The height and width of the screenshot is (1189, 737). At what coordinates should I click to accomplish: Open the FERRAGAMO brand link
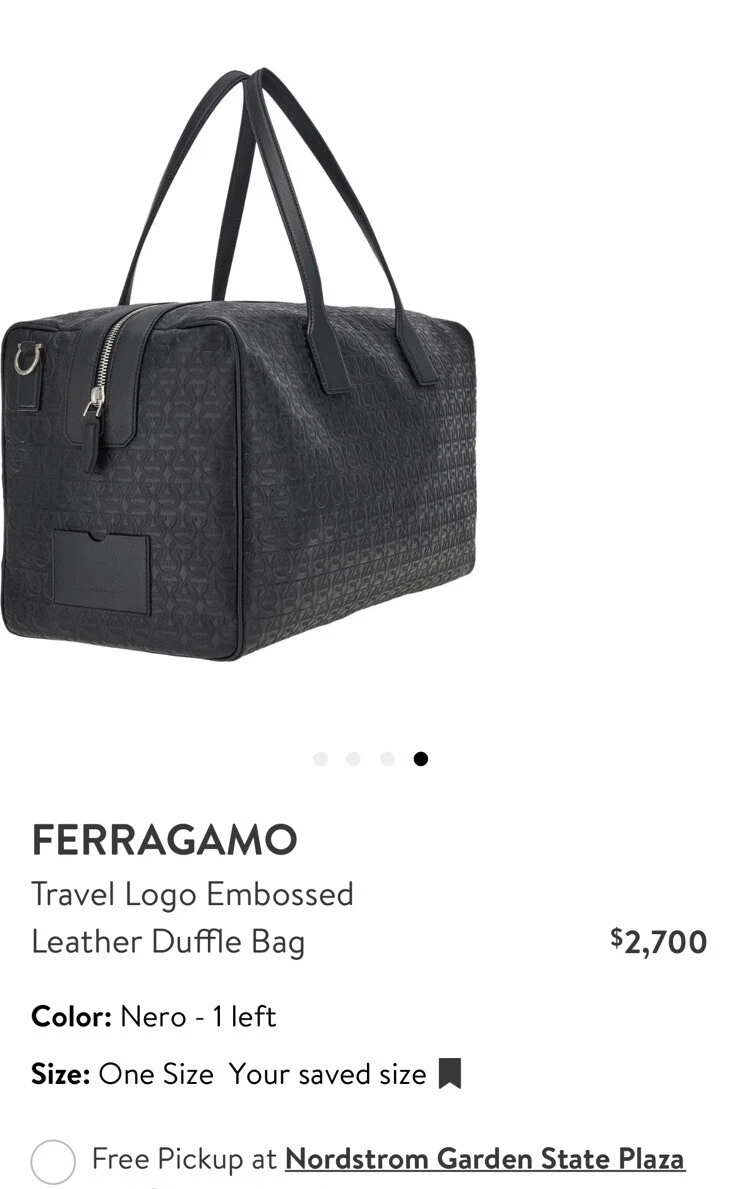coord(165,839)
